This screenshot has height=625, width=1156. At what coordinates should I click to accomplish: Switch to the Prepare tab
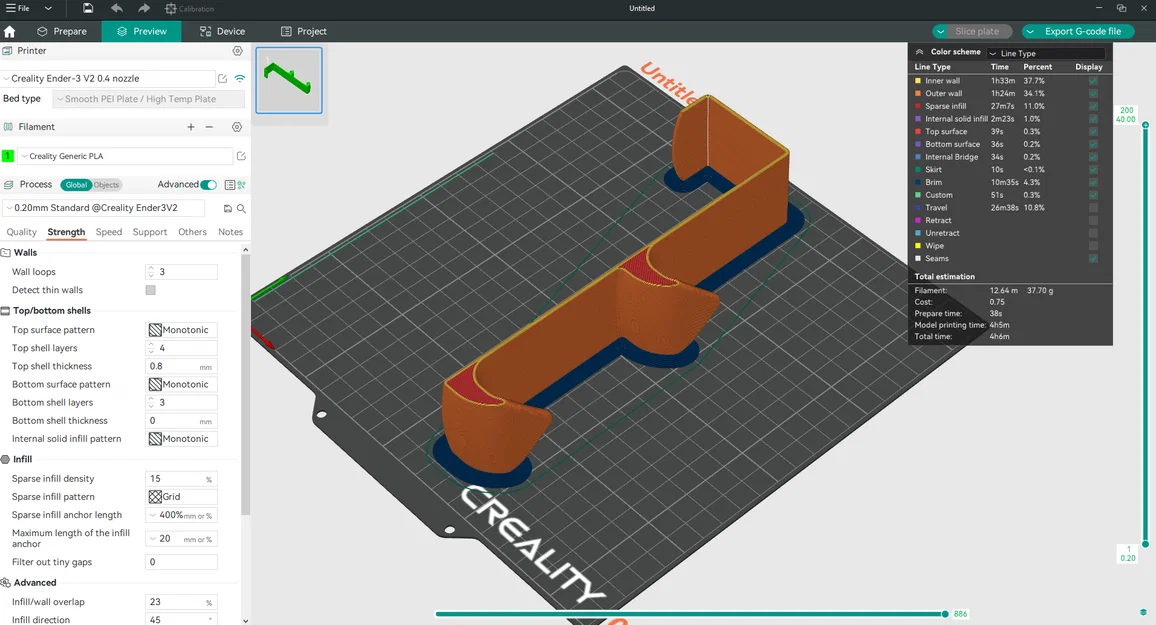coord(62,31)
